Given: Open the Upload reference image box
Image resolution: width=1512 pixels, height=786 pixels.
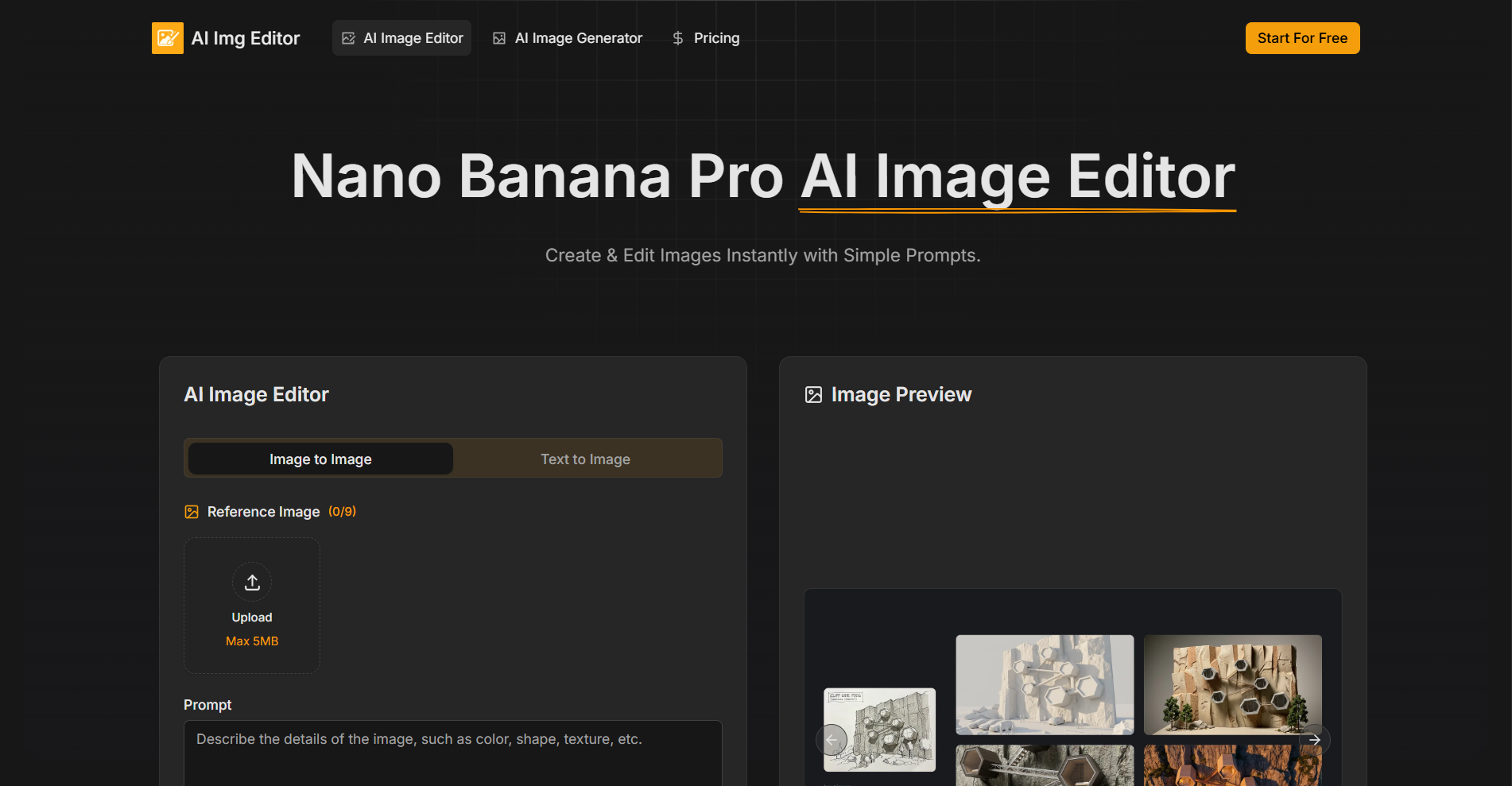Looking at the screenshot, I should (251, 605).
